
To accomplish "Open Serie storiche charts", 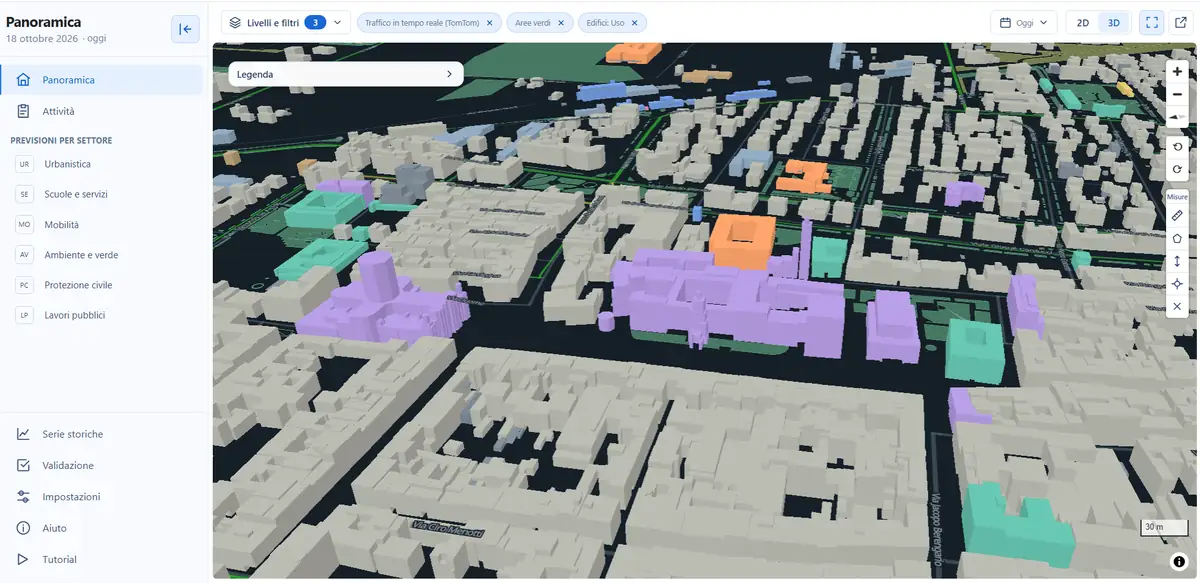I will pyautogui.click(x=101, y=434).
